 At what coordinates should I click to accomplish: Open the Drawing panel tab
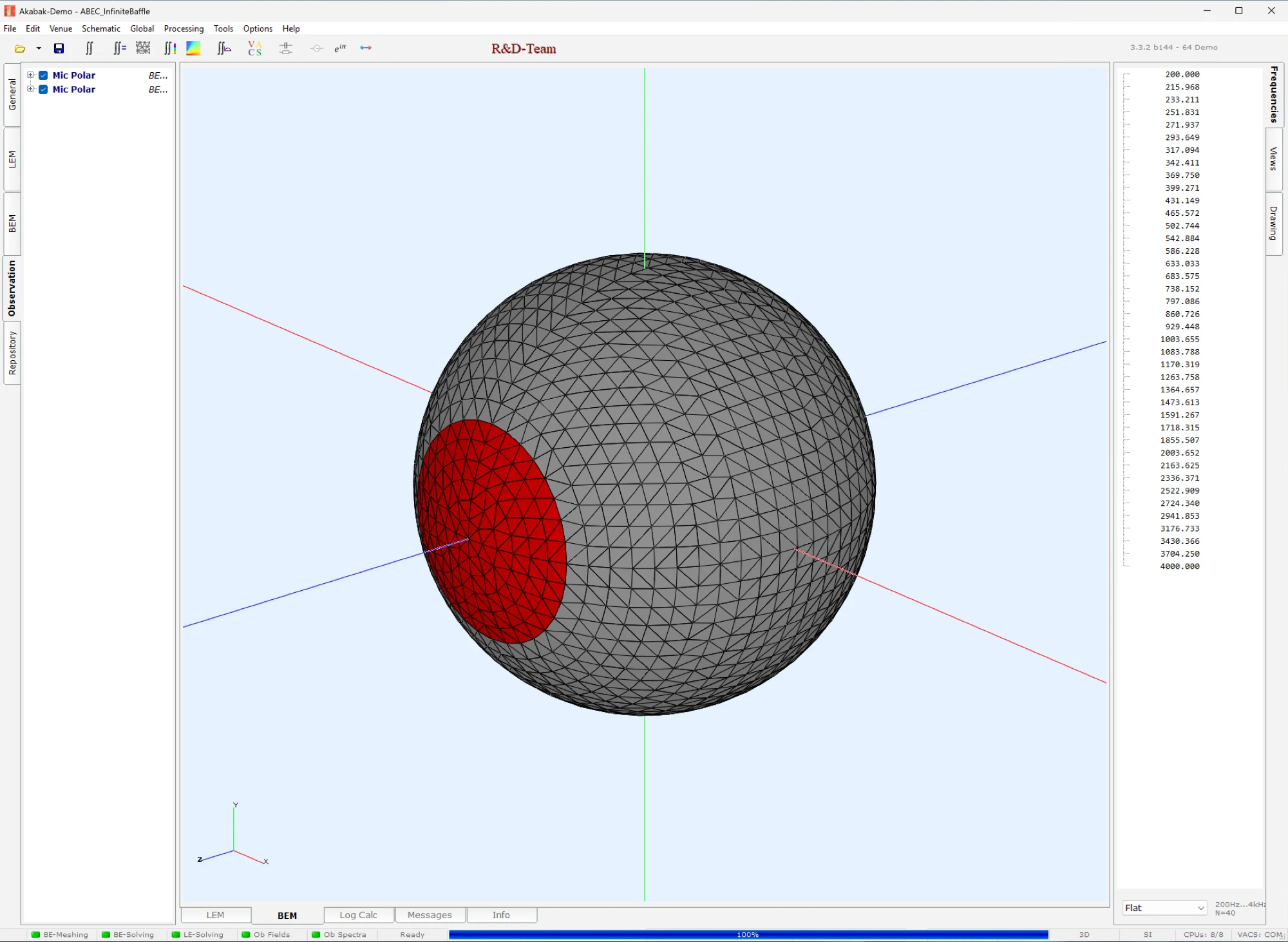tap(1274, 223)
